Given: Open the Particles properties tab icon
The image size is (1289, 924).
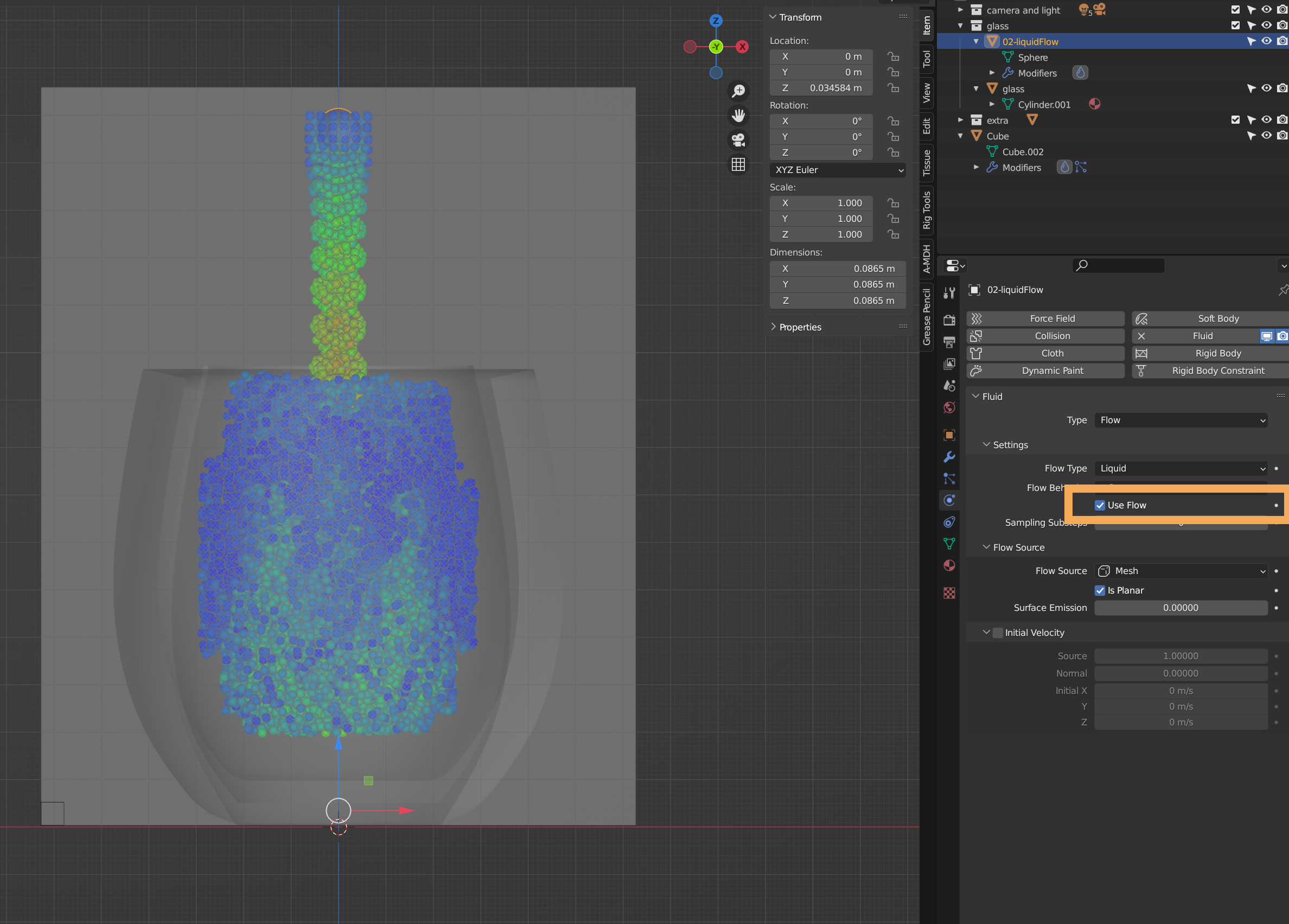Looking at the screenshot, I should coord(949,479).
